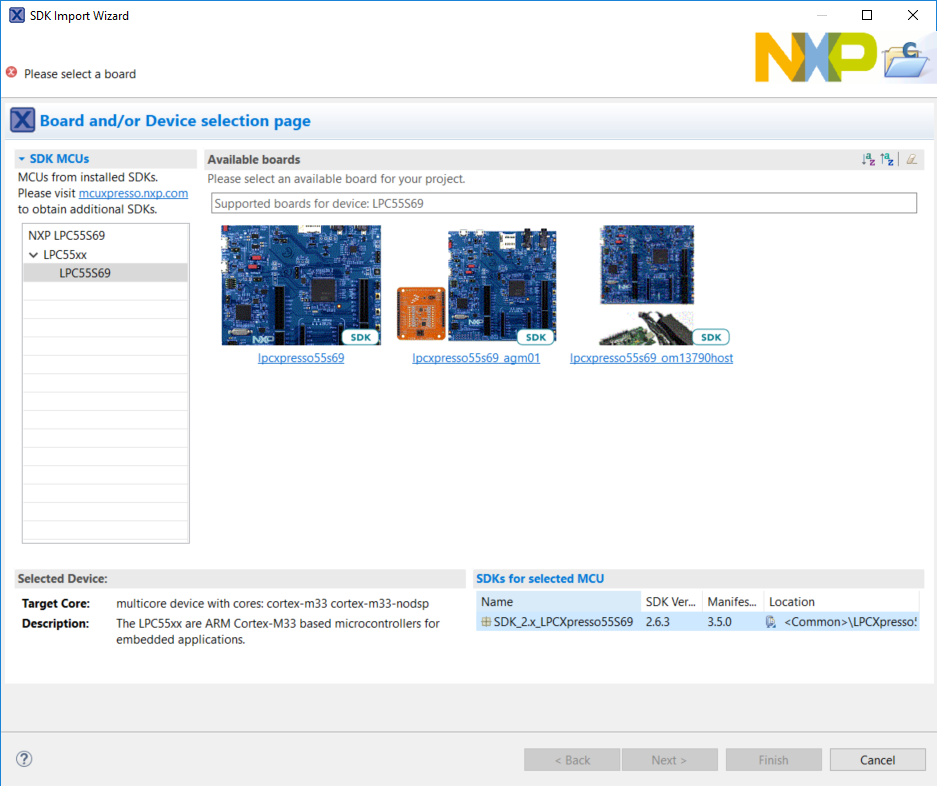The width and height of the screenshot is (937, 786).
Task: Click the SDK_2.x_LPCXpresso55S69 package icon
Action: [x=486, y=622]
